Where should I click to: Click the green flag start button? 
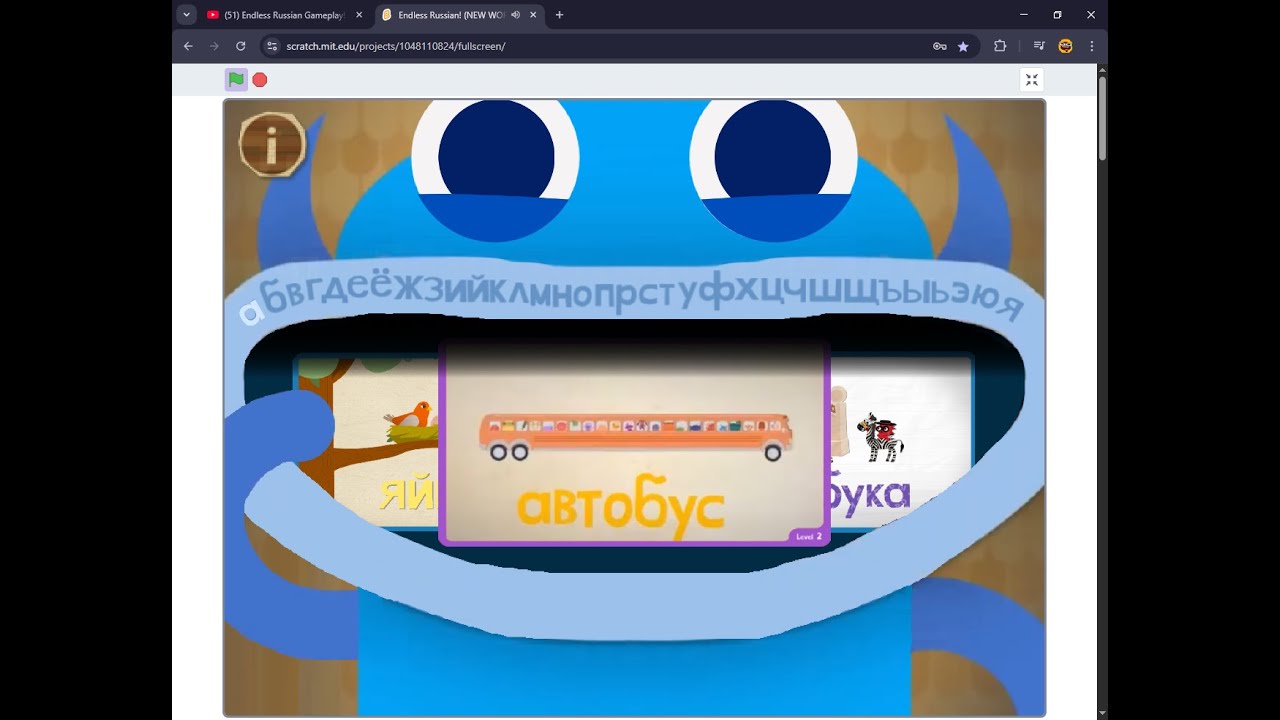(236, 79)
